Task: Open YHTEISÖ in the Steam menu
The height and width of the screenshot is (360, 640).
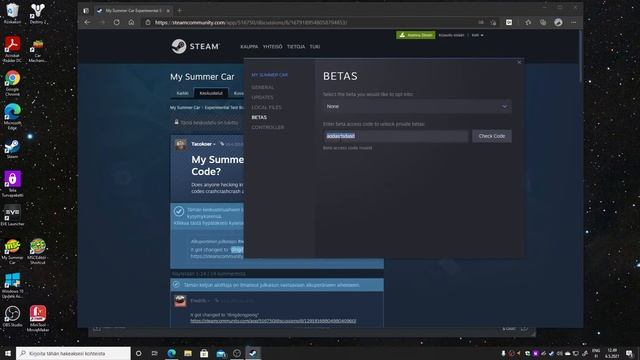Action: [x=272, y=47]
